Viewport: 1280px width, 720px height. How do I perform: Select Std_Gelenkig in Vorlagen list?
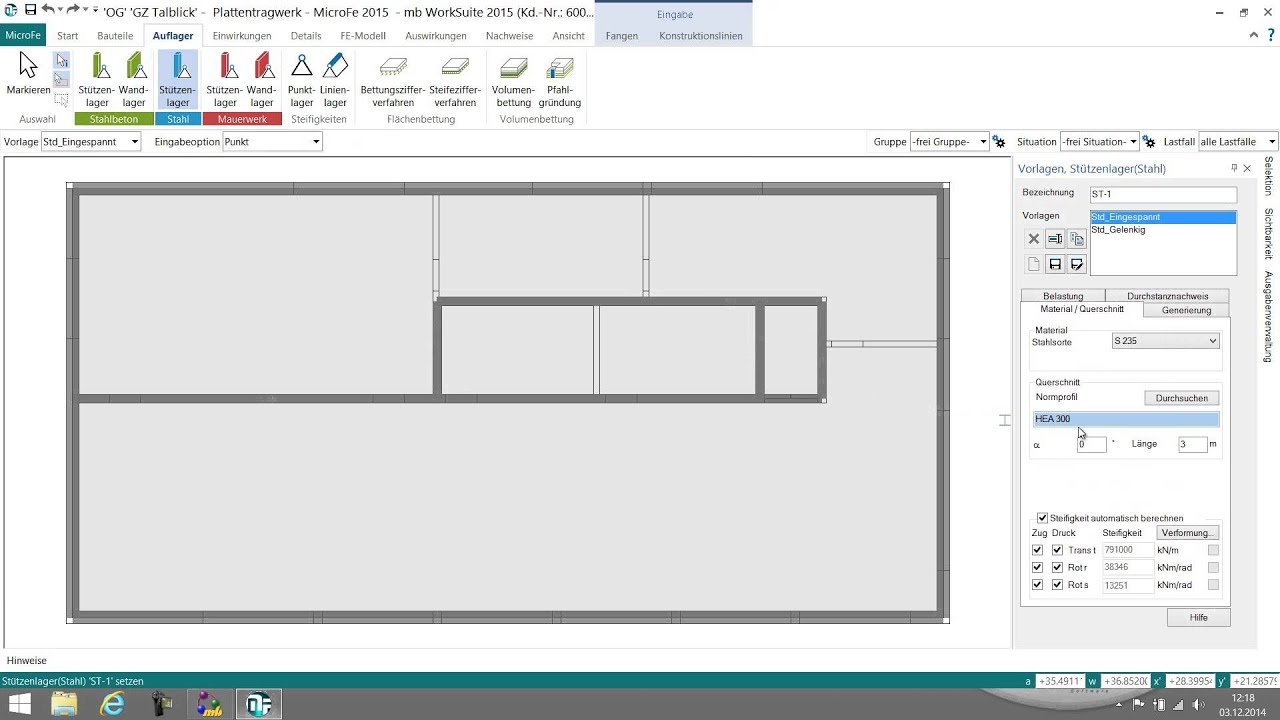coord(1163,230)
